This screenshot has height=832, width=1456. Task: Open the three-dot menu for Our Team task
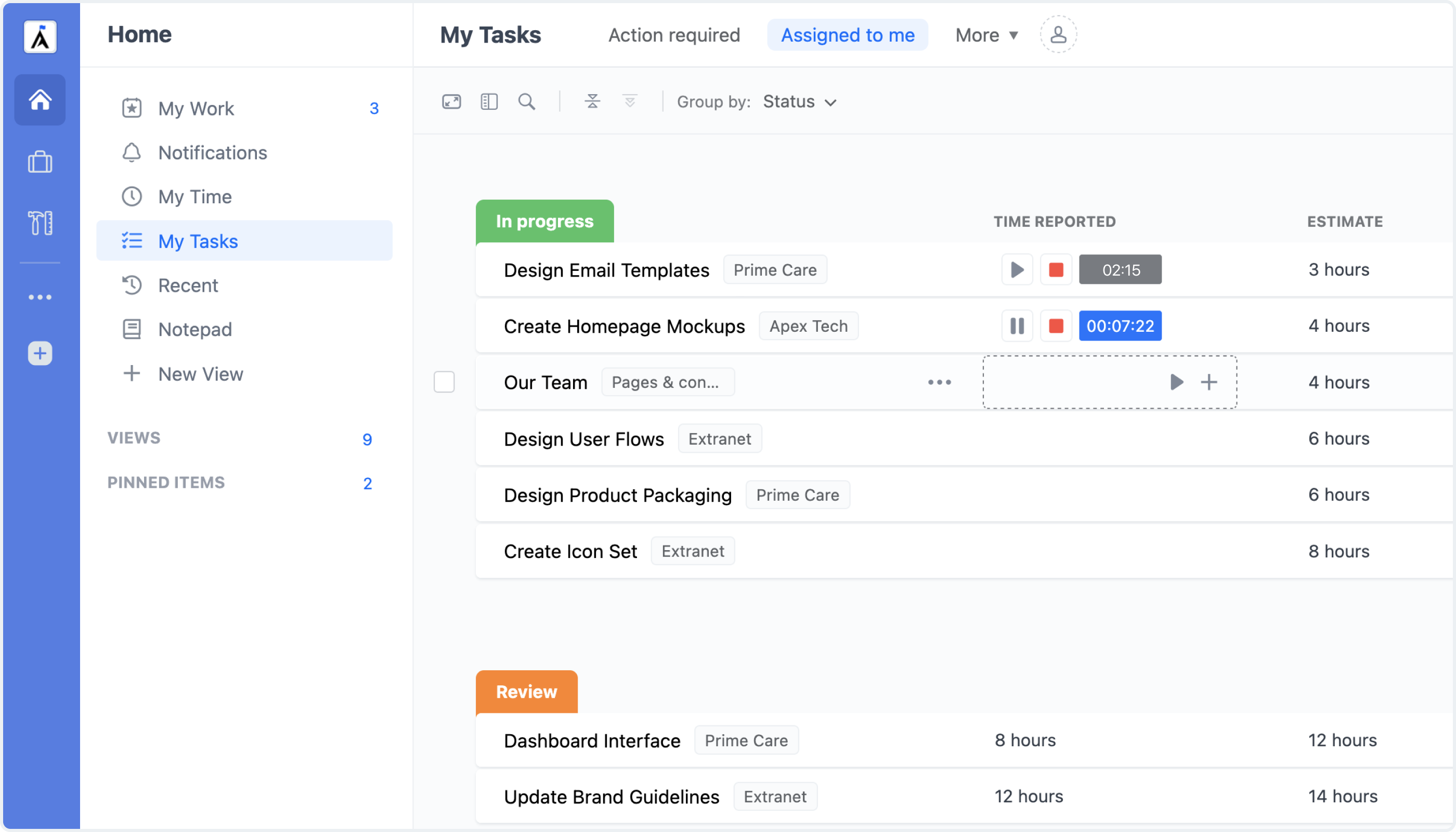pos(939,382)
